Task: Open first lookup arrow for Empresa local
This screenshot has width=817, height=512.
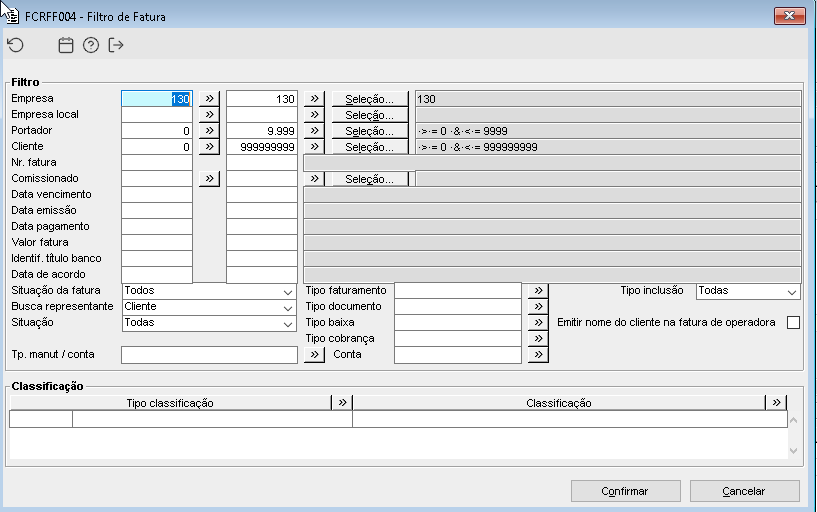Action: pyautogui.click(x=209, y=115)
